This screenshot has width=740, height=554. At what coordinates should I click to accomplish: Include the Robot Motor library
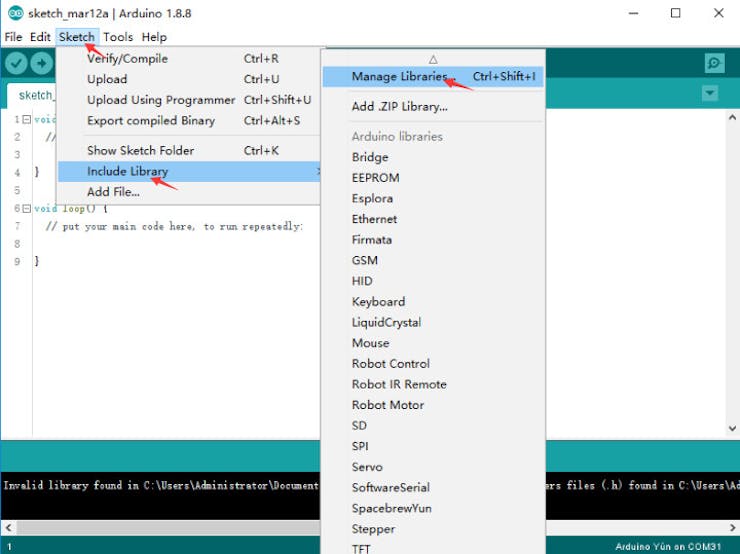tap(433, 405)
